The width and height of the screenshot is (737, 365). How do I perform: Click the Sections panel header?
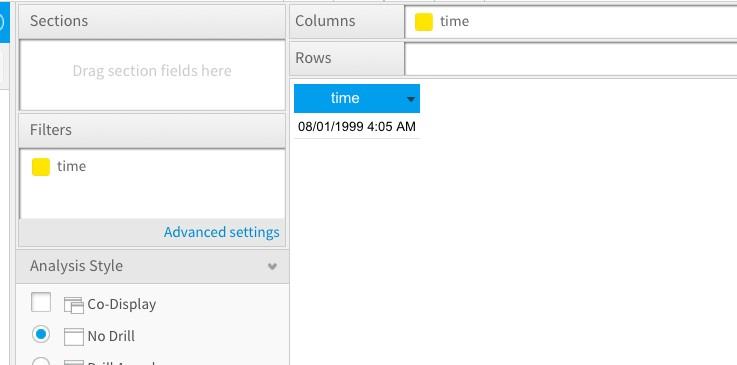152,22
